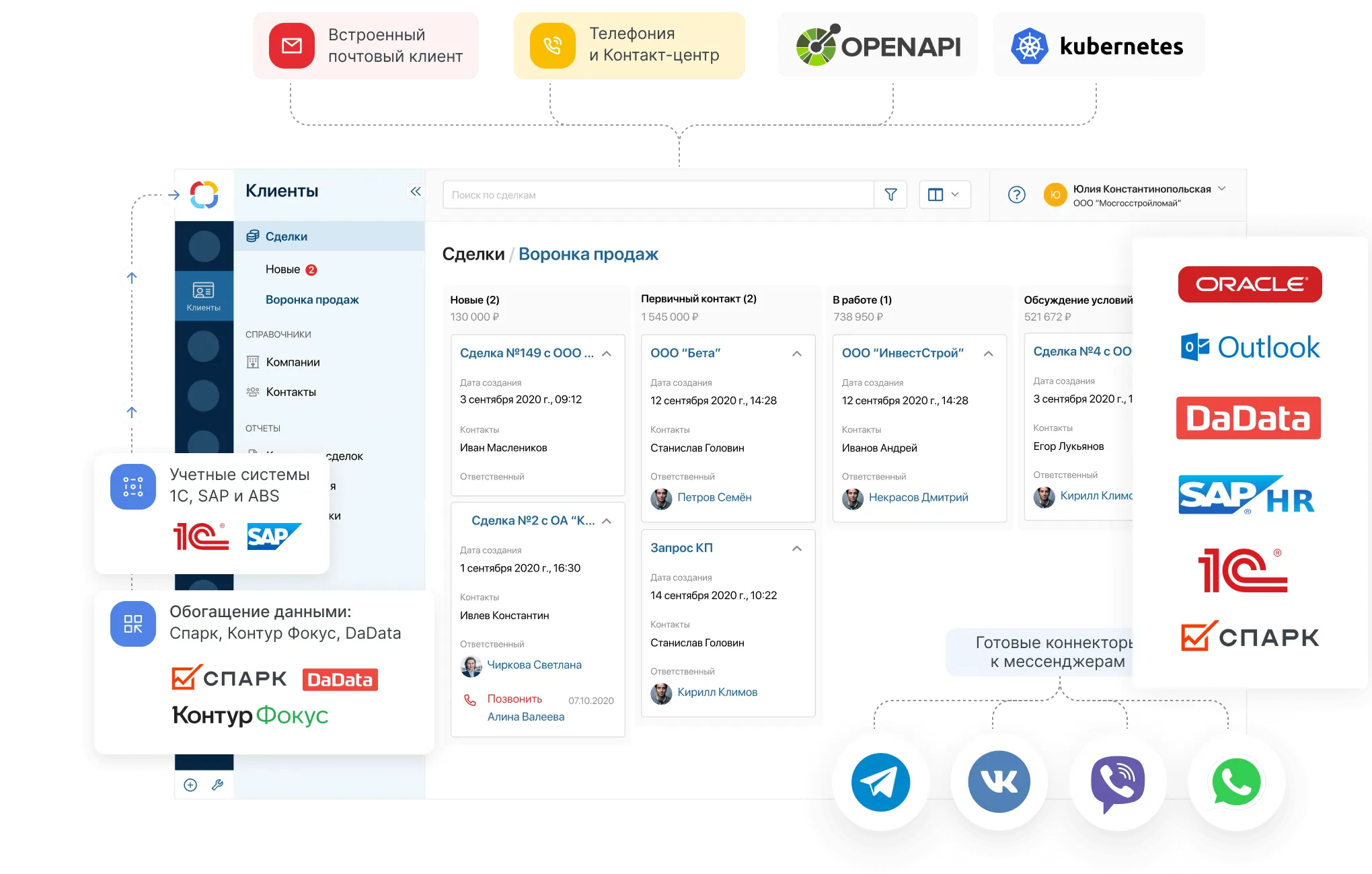Screen dimensions: 1372x874
Task: Collapse the ООО Бета deal card
Action: coord(797,352)
